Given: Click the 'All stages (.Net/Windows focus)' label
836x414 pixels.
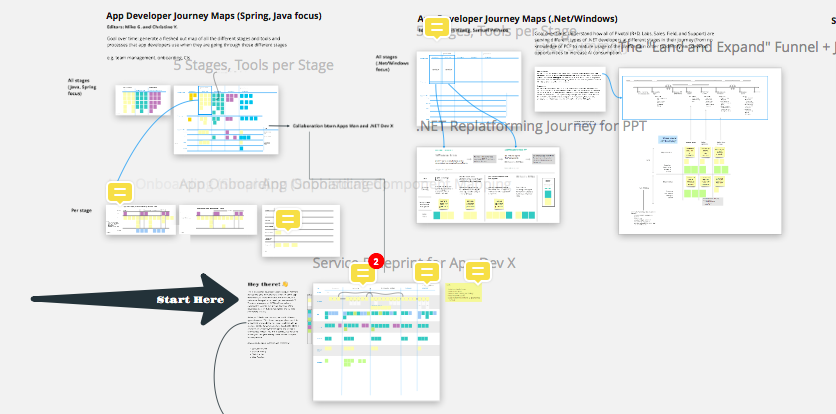Looking at the screenshot, I should tap(392, 63).
